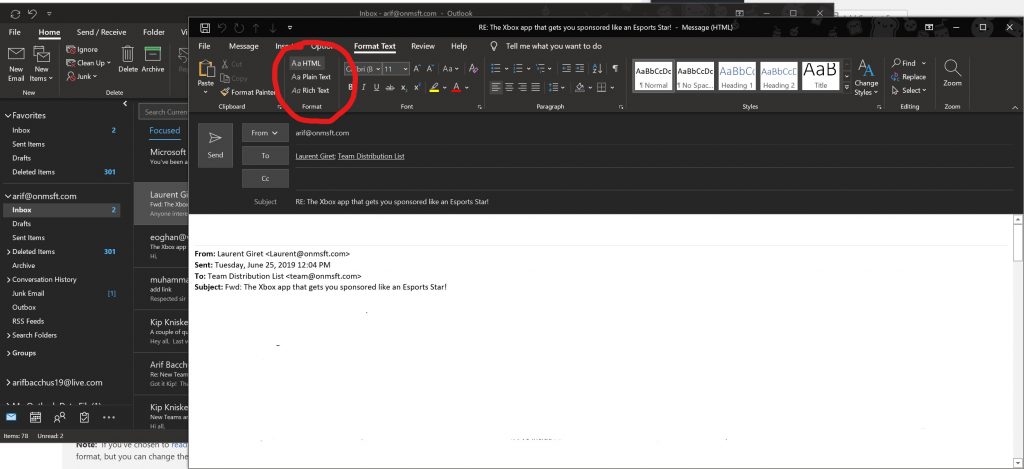Toggle underline formatting
The height and width of the screenshot is (469, 1024).
coord(376,88)
